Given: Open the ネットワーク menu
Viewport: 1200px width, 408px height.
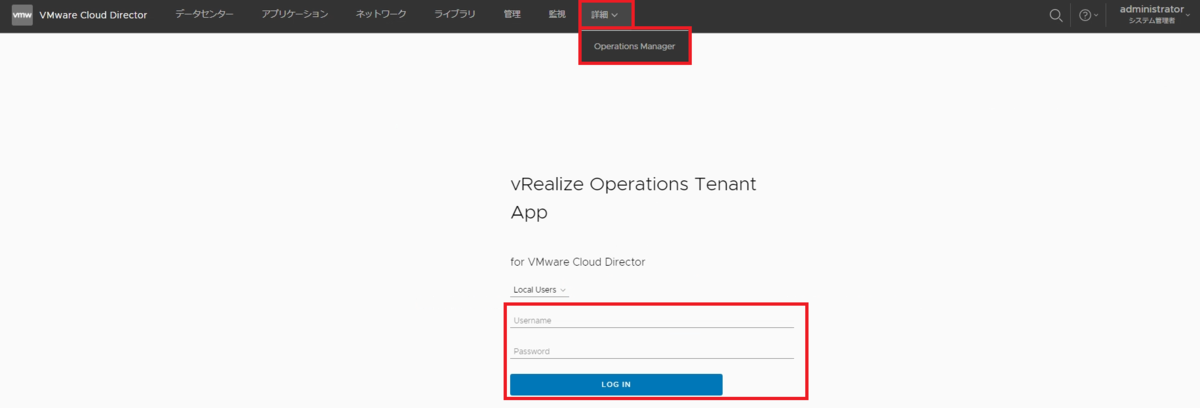Looking at the screenshot, I should (381, 15).
